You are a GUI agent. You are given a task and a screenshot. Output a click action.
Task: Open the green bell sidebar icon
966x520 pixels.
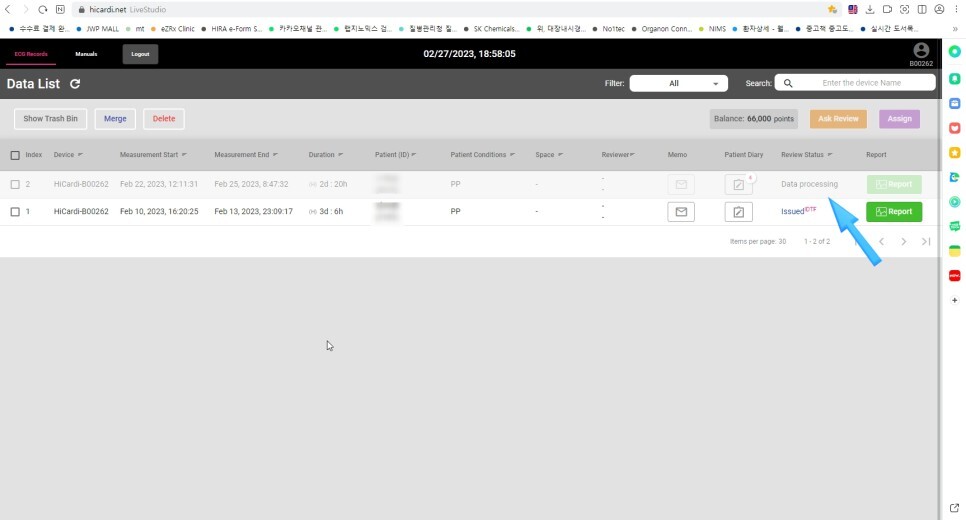click(x=954, y=79)
